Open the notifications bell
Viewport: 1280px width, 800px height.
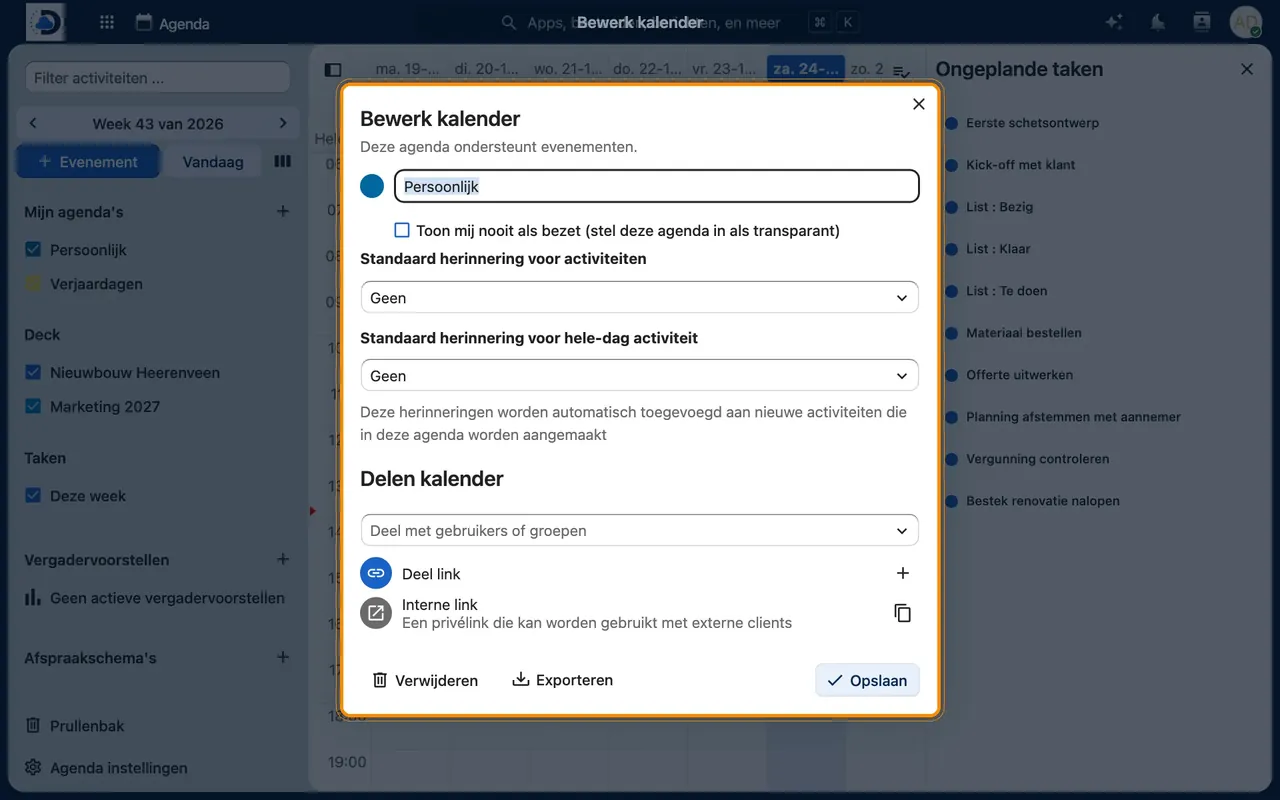[1158, 22]
